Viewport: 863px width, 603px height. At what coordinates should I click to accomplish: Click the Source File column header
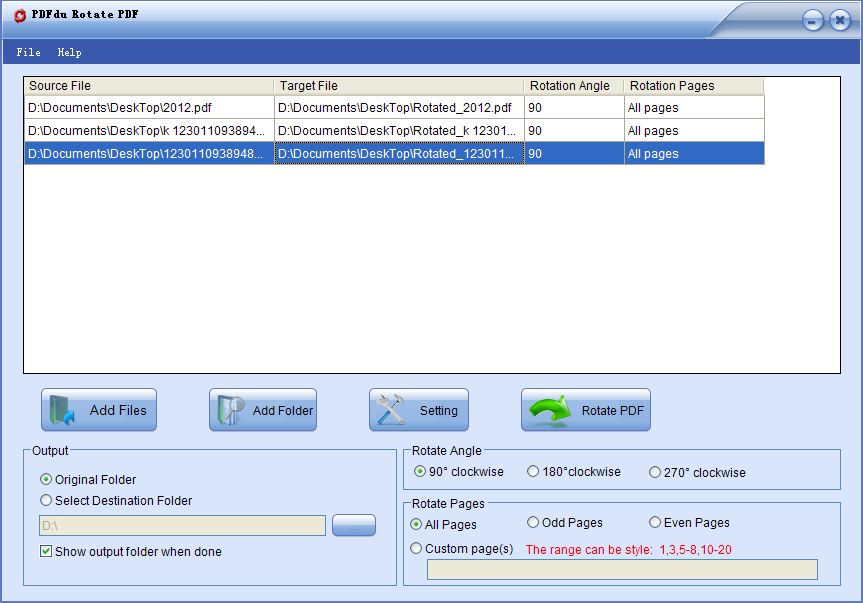(149, 86)
